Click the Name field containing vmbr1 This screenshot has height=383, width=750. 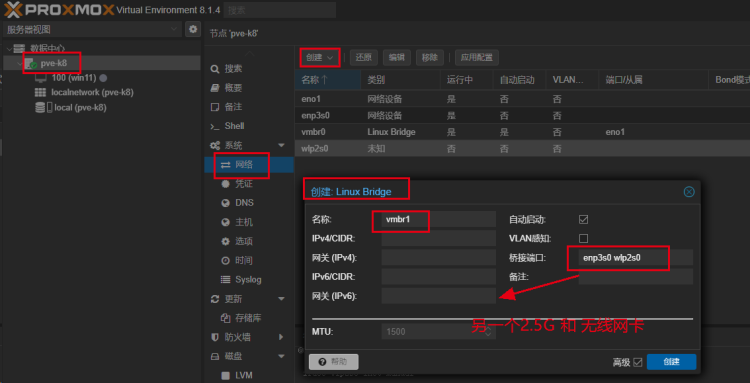tap(439, 219)
